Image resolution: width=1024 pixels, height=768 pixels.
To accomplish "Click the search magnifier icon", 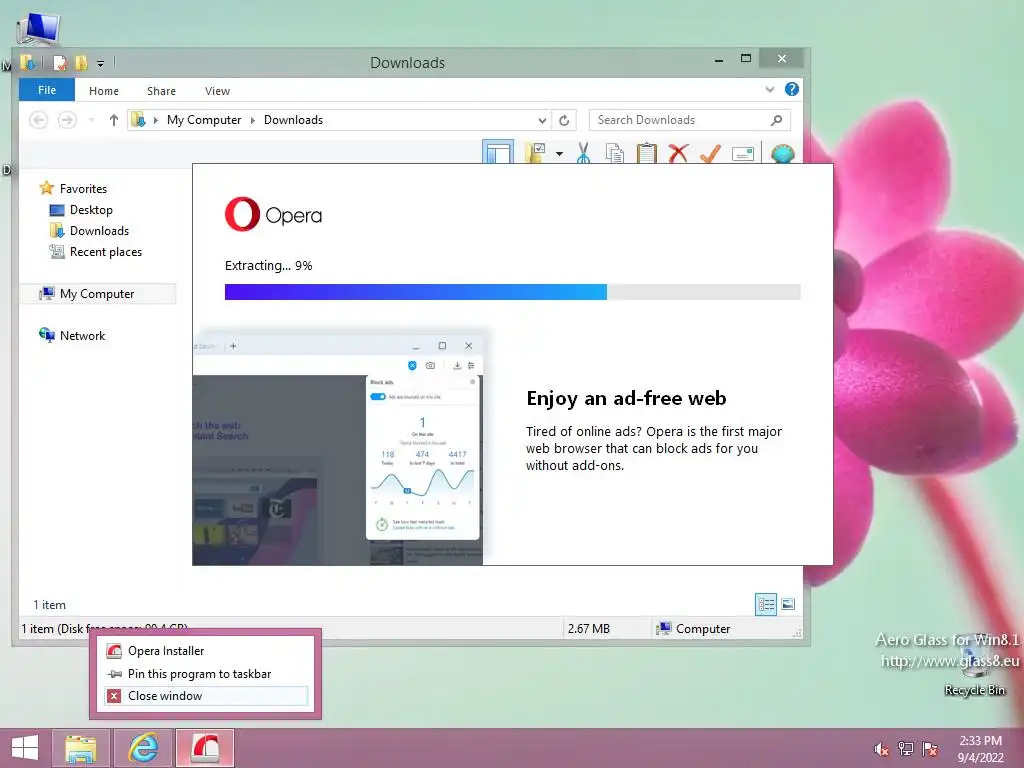I will coord(776,120).
